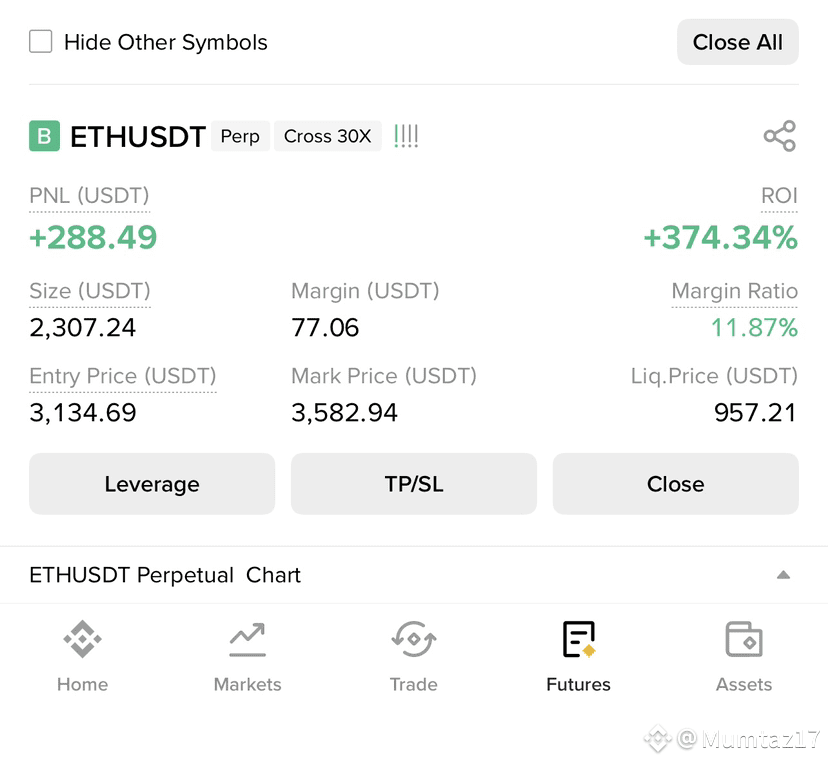Tap the Perp contract type tag
The width and height of the screenshot is (828, 764).
[240, 136]
